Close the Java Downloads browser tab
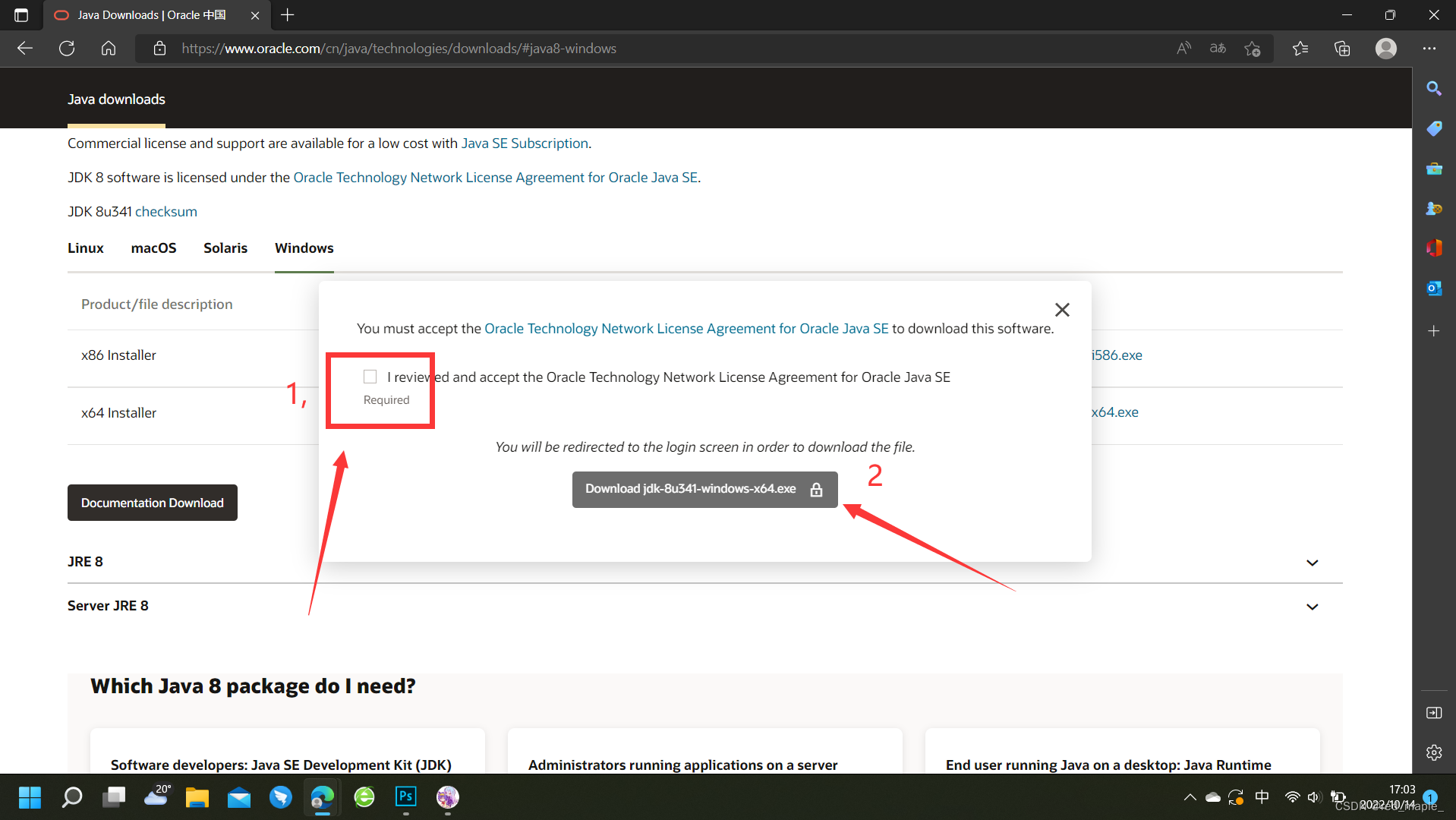The height and width of the screenshot is (820, 1456). (x=255, y=15)
